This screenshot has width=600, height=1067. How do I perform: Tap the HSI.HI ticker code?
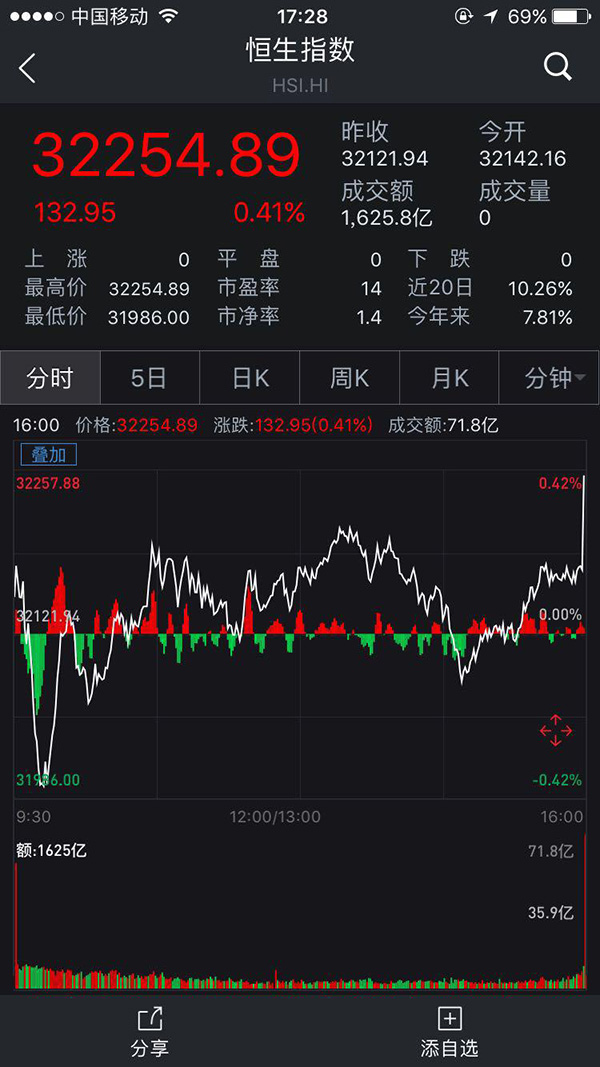pos(300,86)
